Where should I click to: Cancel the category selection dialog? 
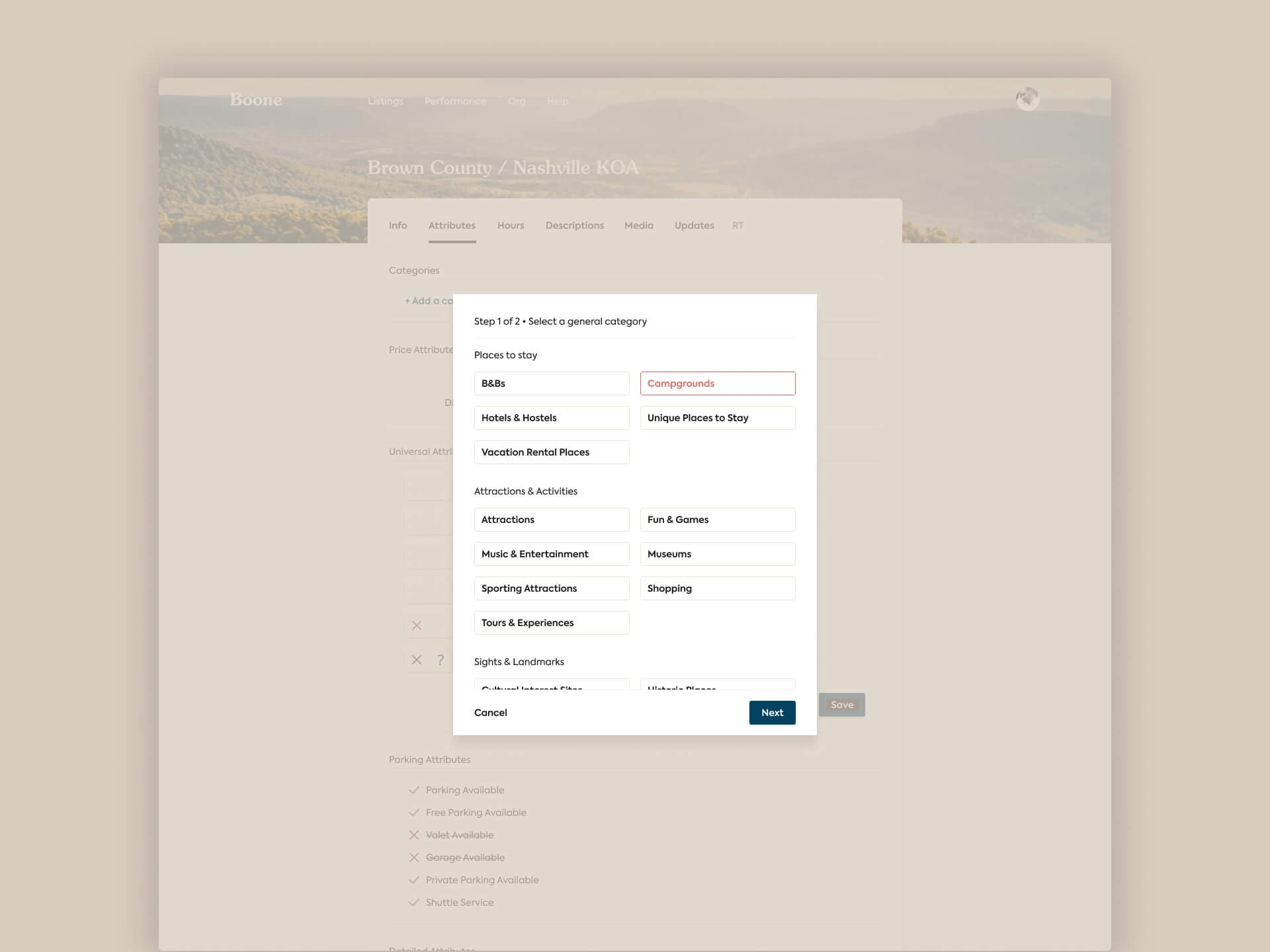(x=490, y=713)
